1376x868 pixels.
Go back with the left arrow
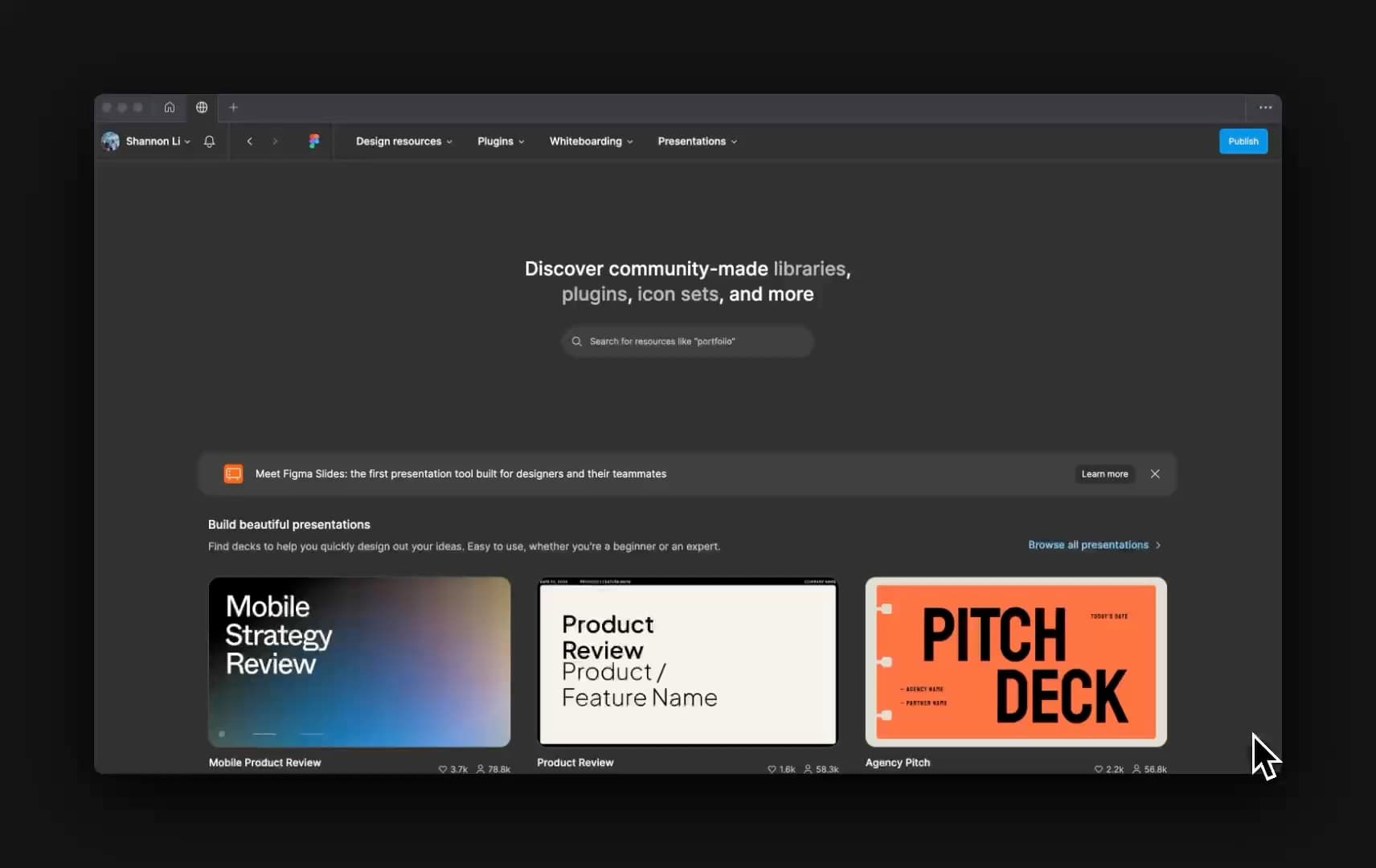click(x=250, y=141)
